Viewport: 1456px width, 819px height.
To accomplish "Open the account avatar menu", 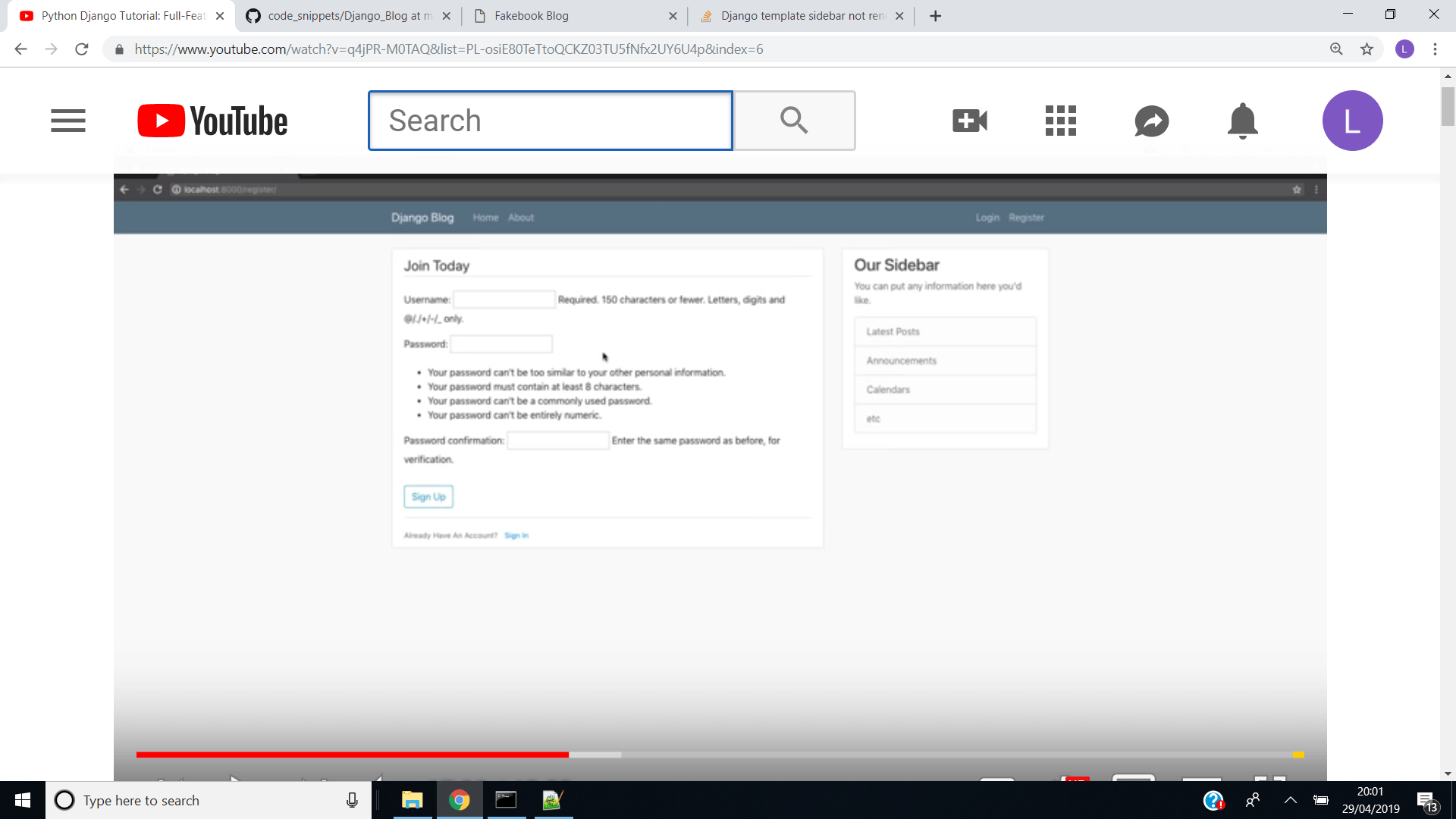I will pyautogui.click(x=1352, y=120).
